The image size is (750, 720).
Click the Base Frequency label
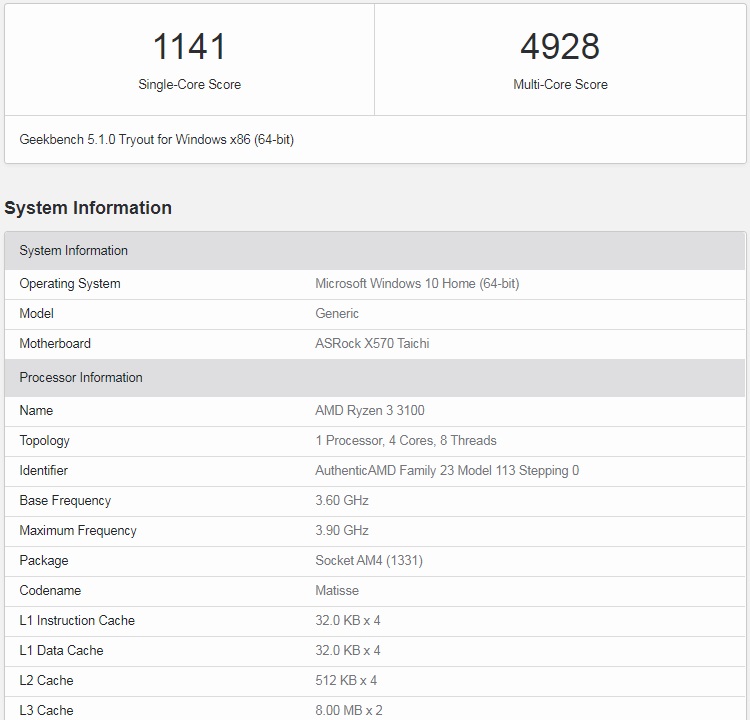[x=65, y=500]
